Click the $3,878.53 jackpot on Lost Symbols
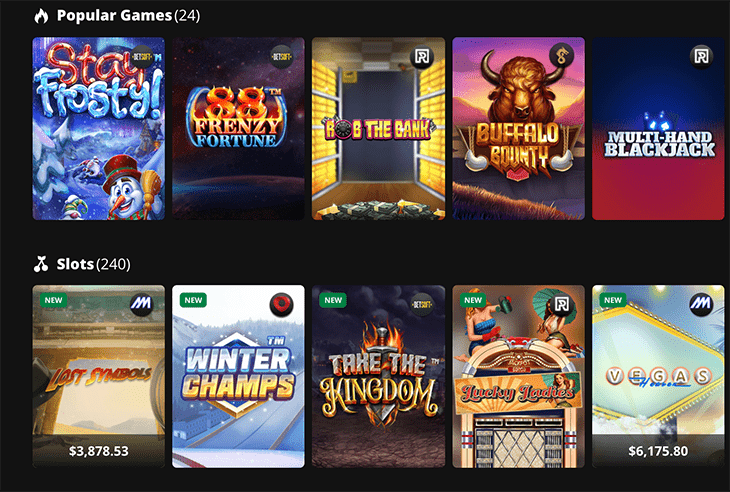Image resolution: width=730 pixels, height=492 pixels. point(99,451)
